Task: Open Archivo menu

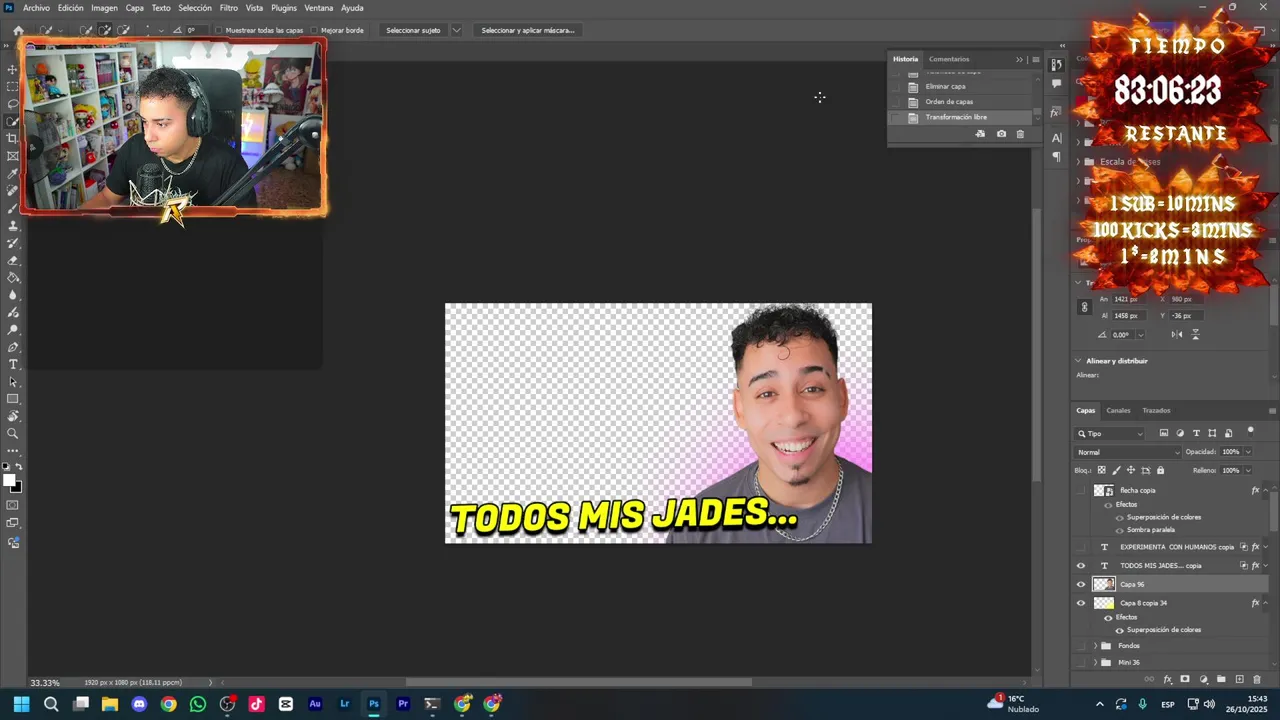Action: (36, 8)
